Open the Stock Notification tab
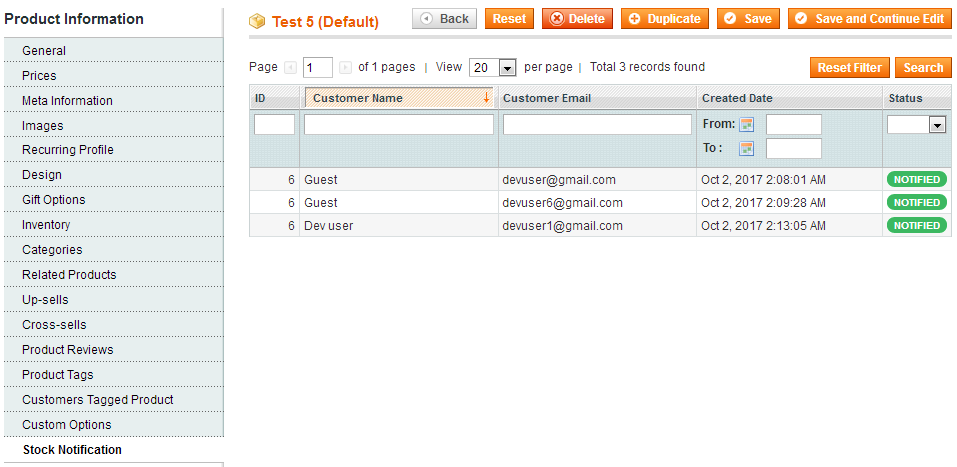This screenshot has height=467, width=957. [72, 450]
